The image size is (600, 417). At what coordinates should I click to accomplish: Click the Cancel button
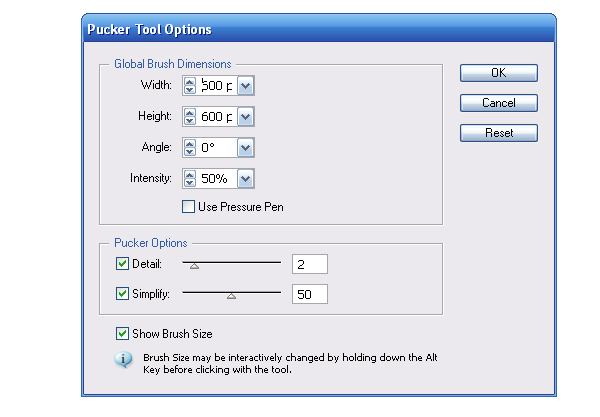coord(499,103)
